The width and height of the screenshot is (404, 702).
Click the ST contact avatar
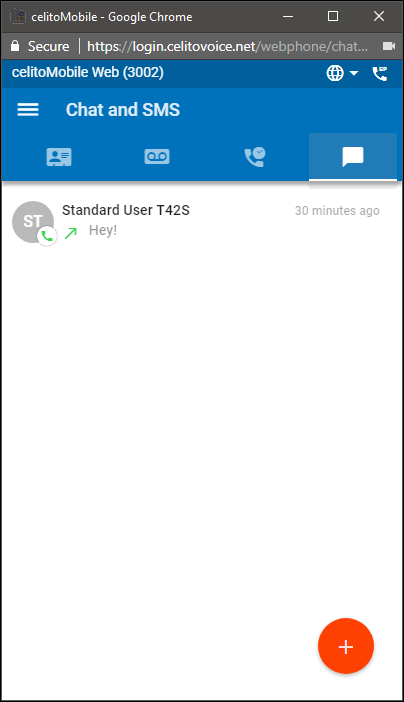[33, 222]
